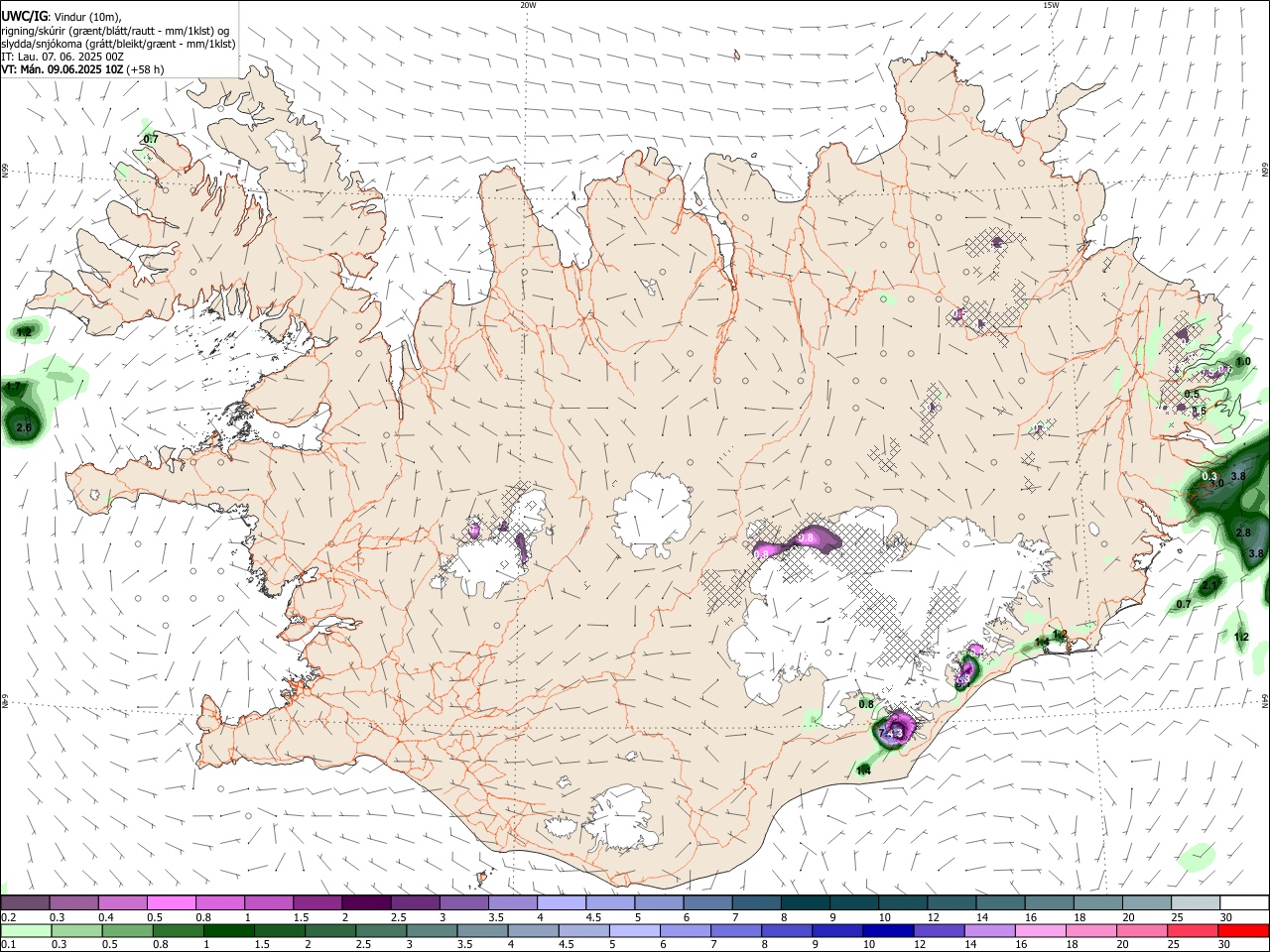Pick the dark teal swatch at snow value 8
The height and width of the screenshot is (952, 1270).
click(x=804, y=903)
